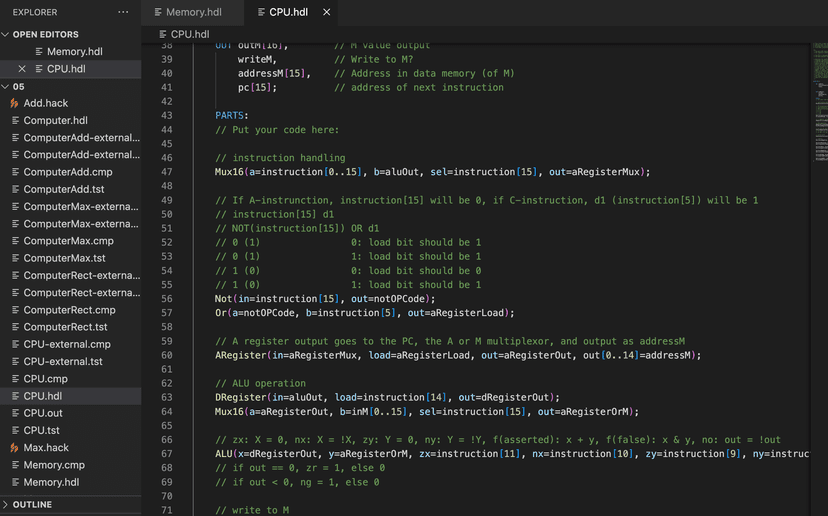The height and width of the screenshot is (516, 828).
Task: Open the Explorer more actions ellipsis menu
Action: tap(123, 12)
